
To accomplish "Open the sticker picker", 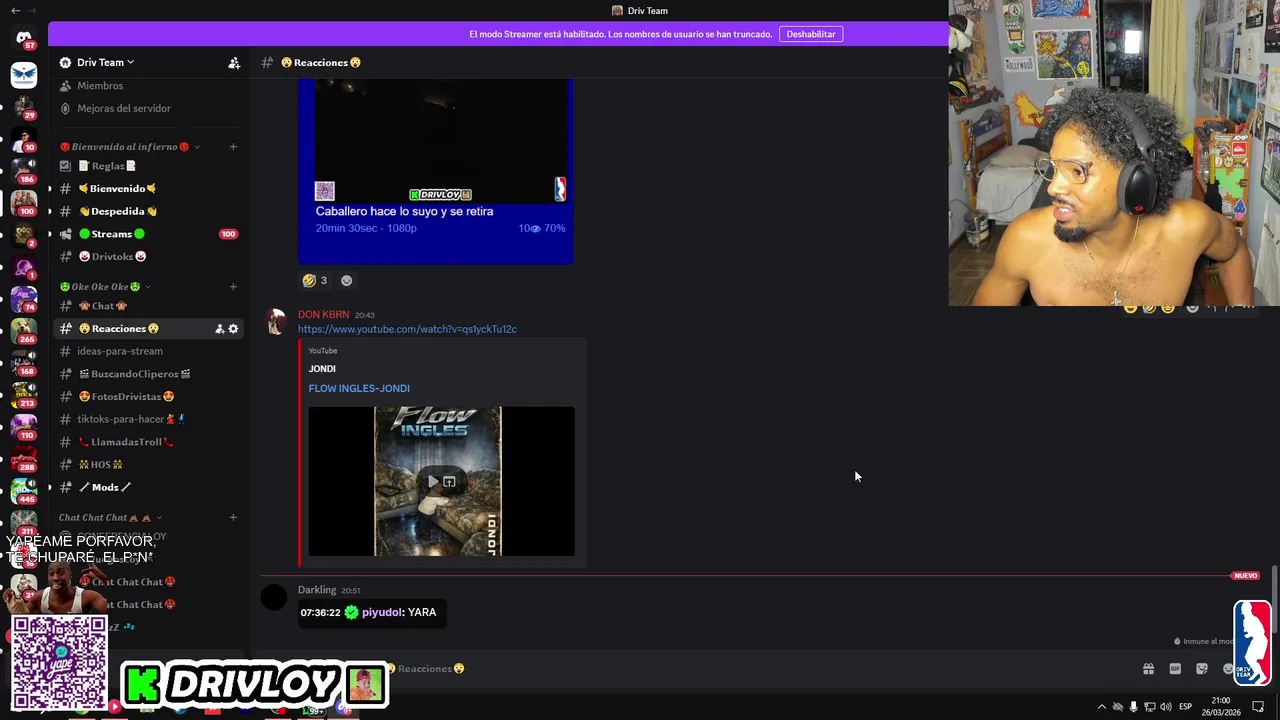I will pyautogui.click(x=1202, y=669).
